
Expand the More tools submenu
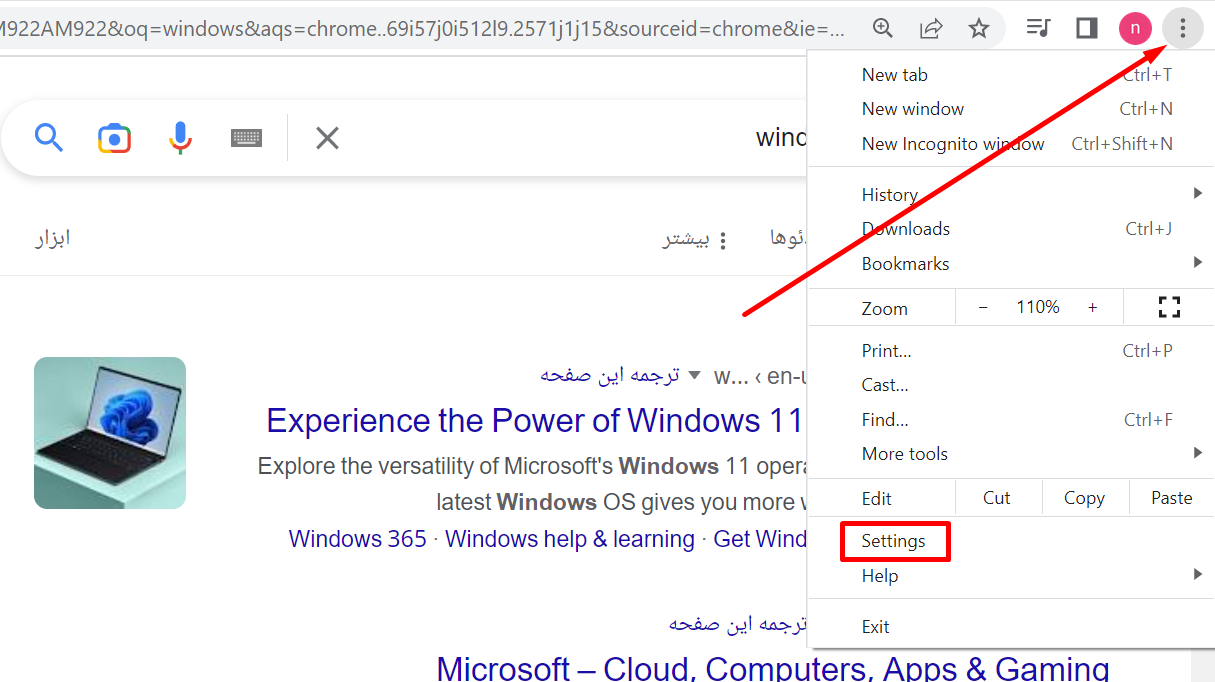(x=1010, y=454)
